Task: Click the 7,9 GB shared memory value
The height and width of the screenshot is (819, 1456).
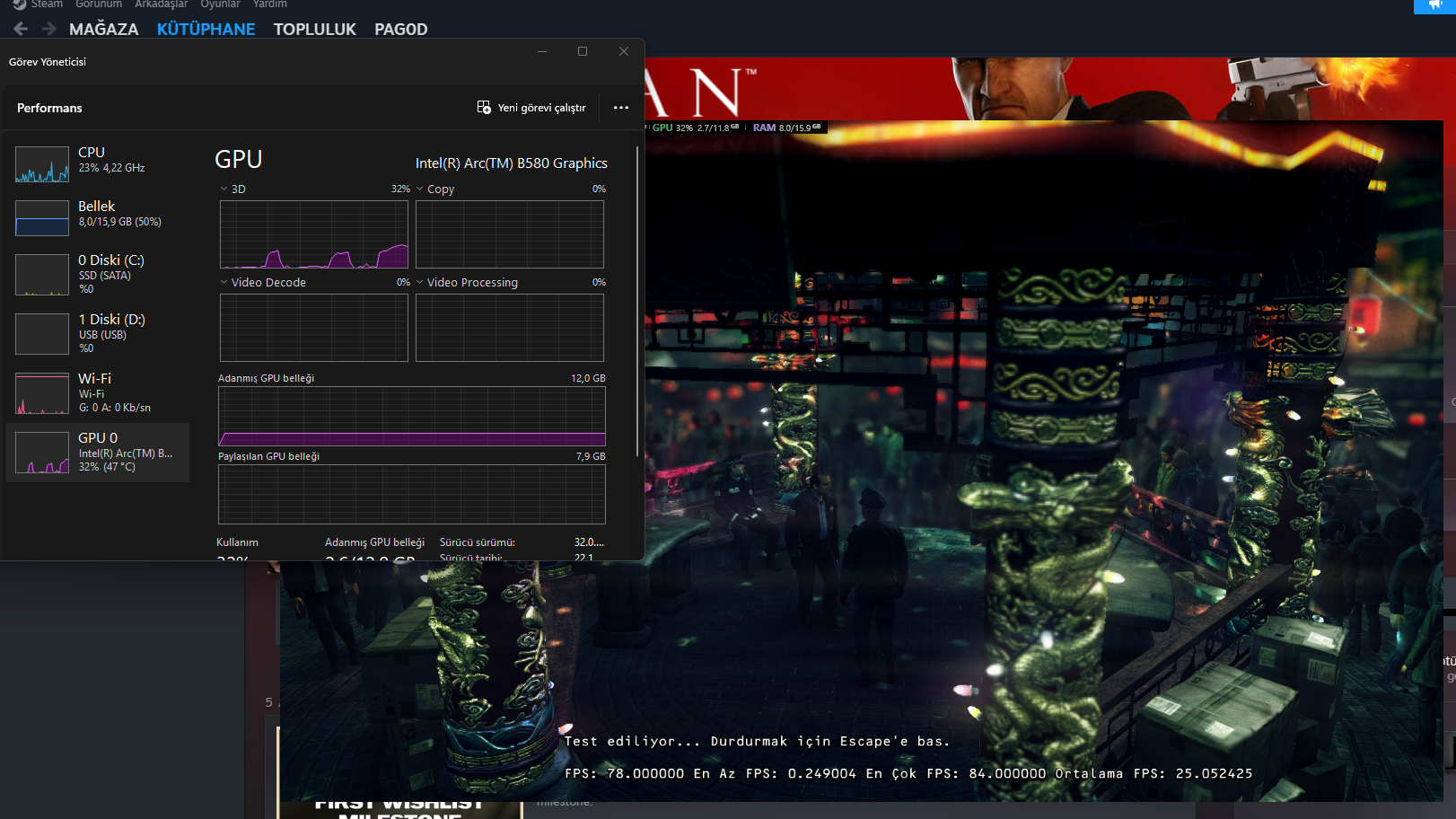Action: click(x=591, y=456)
